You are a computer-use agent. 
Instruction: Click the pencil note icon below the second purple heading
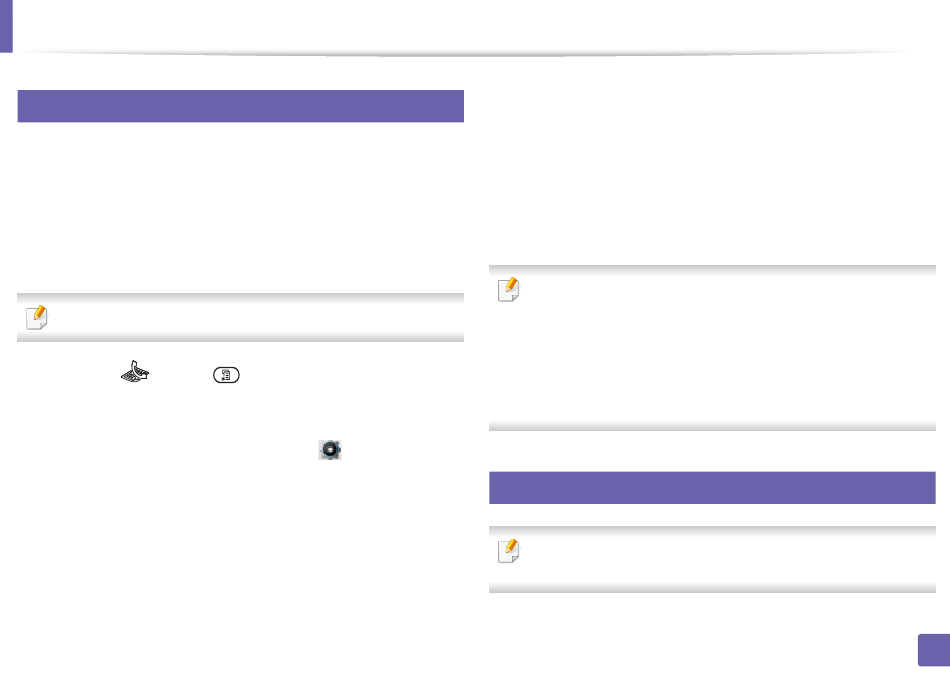508,551
